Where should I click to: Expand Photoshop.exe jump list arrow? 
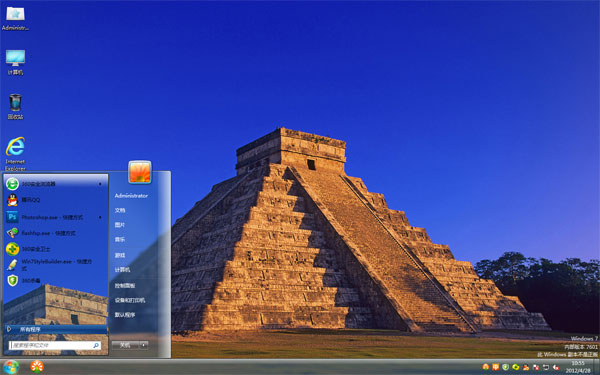[100, 217]
